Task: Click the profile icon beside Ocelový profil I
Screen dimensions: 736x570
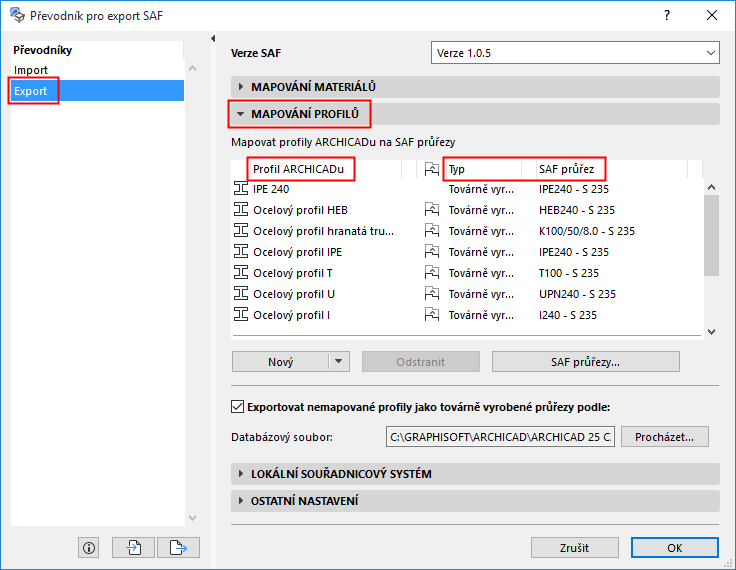Action: coord(241,315)
